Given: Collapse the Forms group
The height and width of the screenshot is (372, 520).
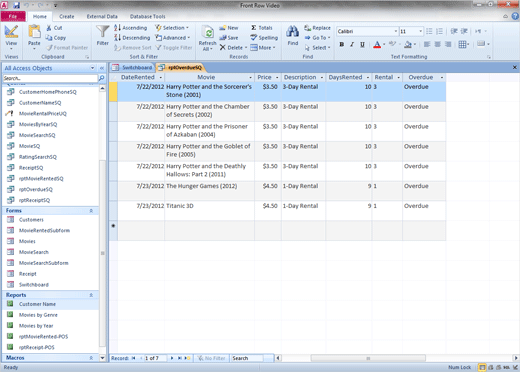Looking at the screenshot, I should (91, 211).
